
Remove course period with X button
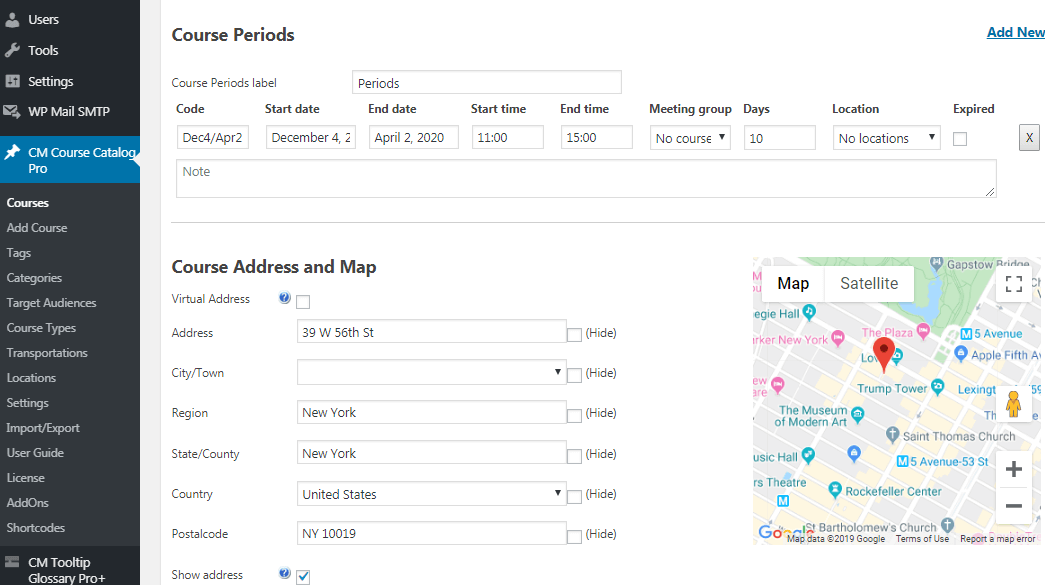click(x=1028, y=138)
